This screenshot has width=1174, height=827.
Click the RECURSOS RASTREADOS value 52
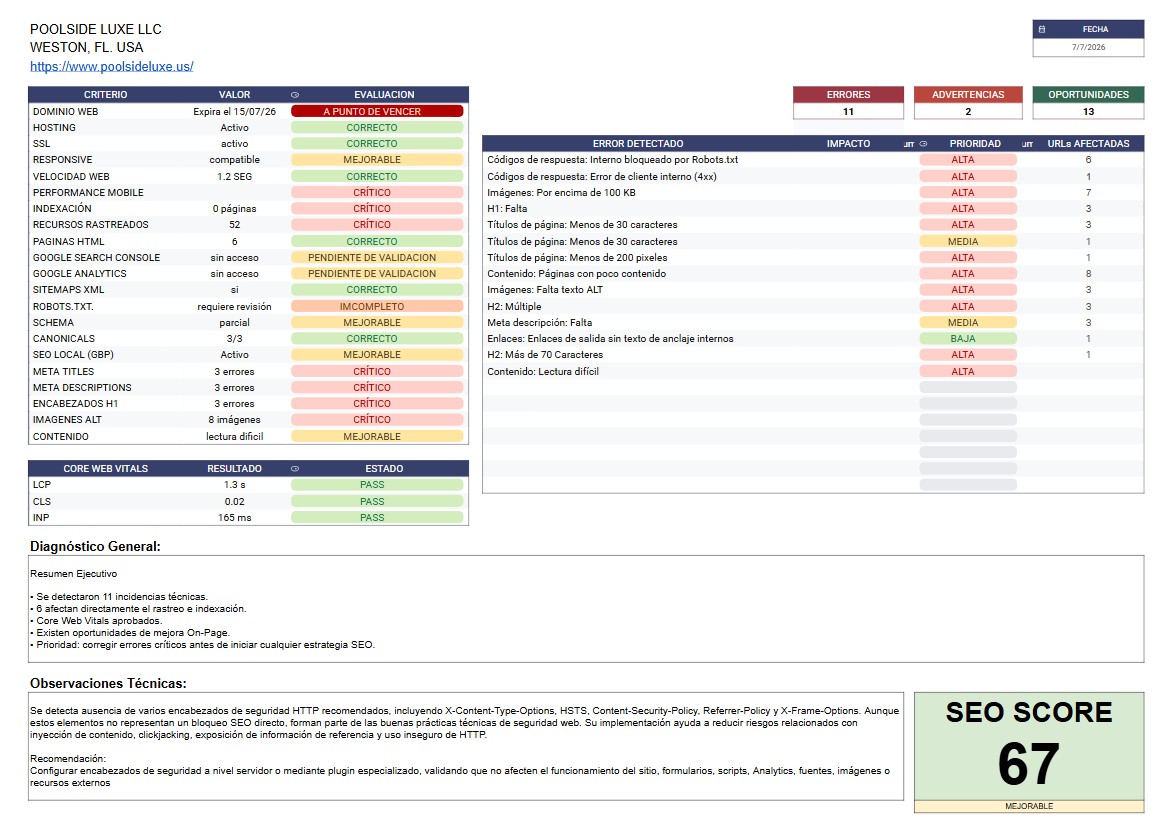tap(234, 225)
